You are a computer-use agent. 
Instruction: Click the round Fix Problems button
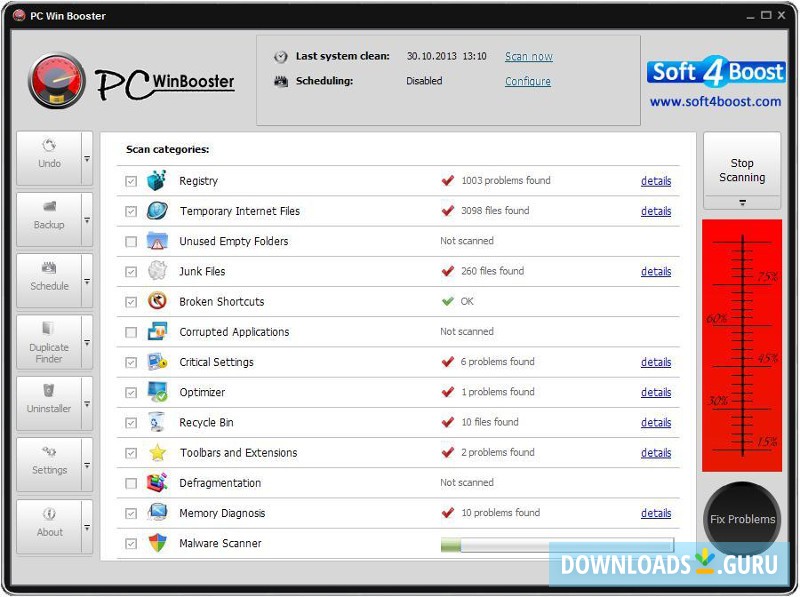click(742, 519)
